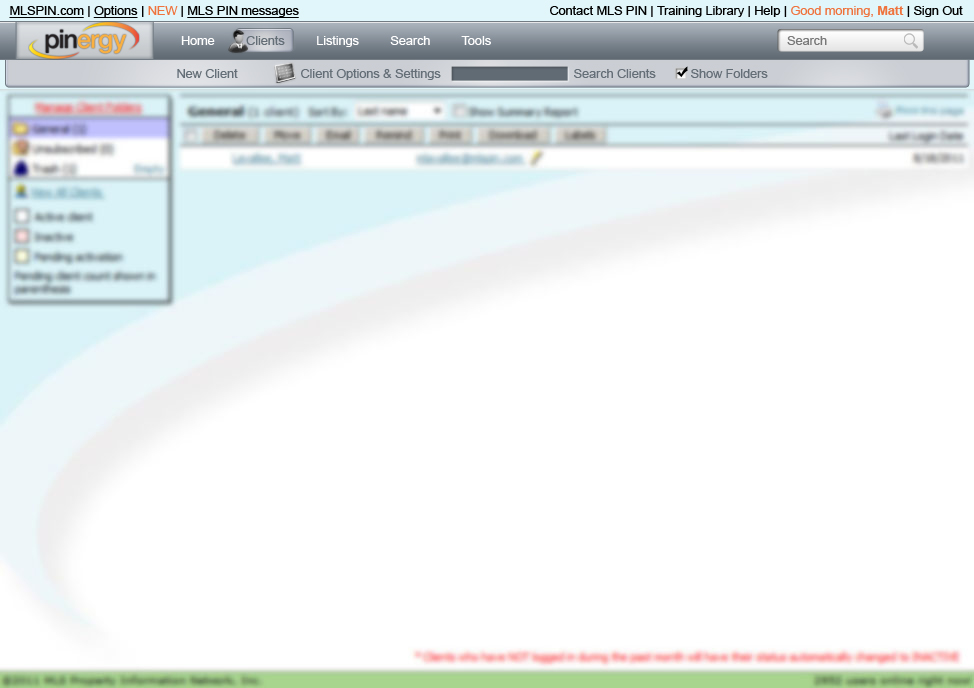This screenshot has width=974, height=688.
Task: Click the Client Options & Settings icon
Action: click(x=284, y=73)
